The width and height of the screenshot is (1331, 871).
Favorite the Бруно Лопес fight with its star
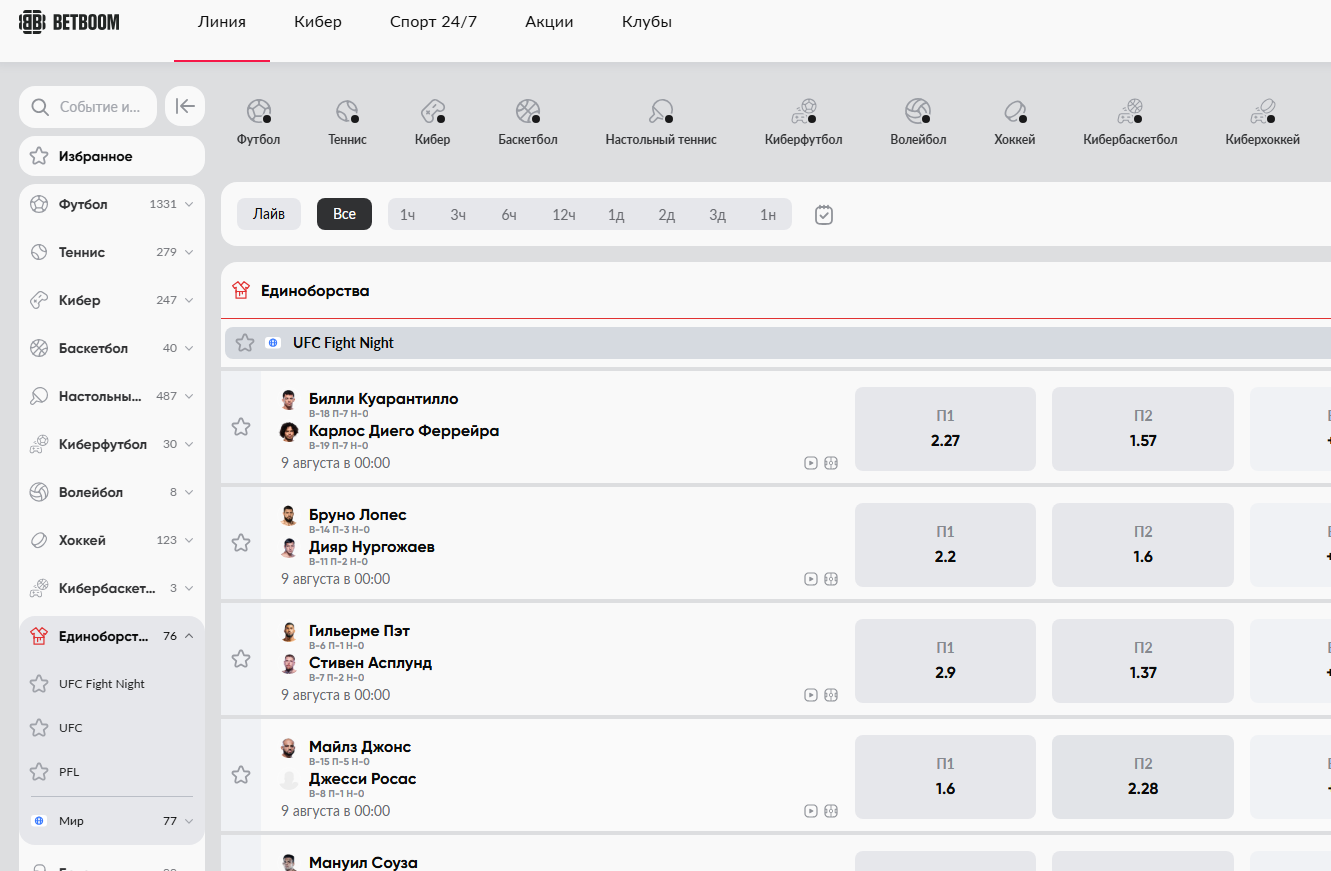point(241,543)
